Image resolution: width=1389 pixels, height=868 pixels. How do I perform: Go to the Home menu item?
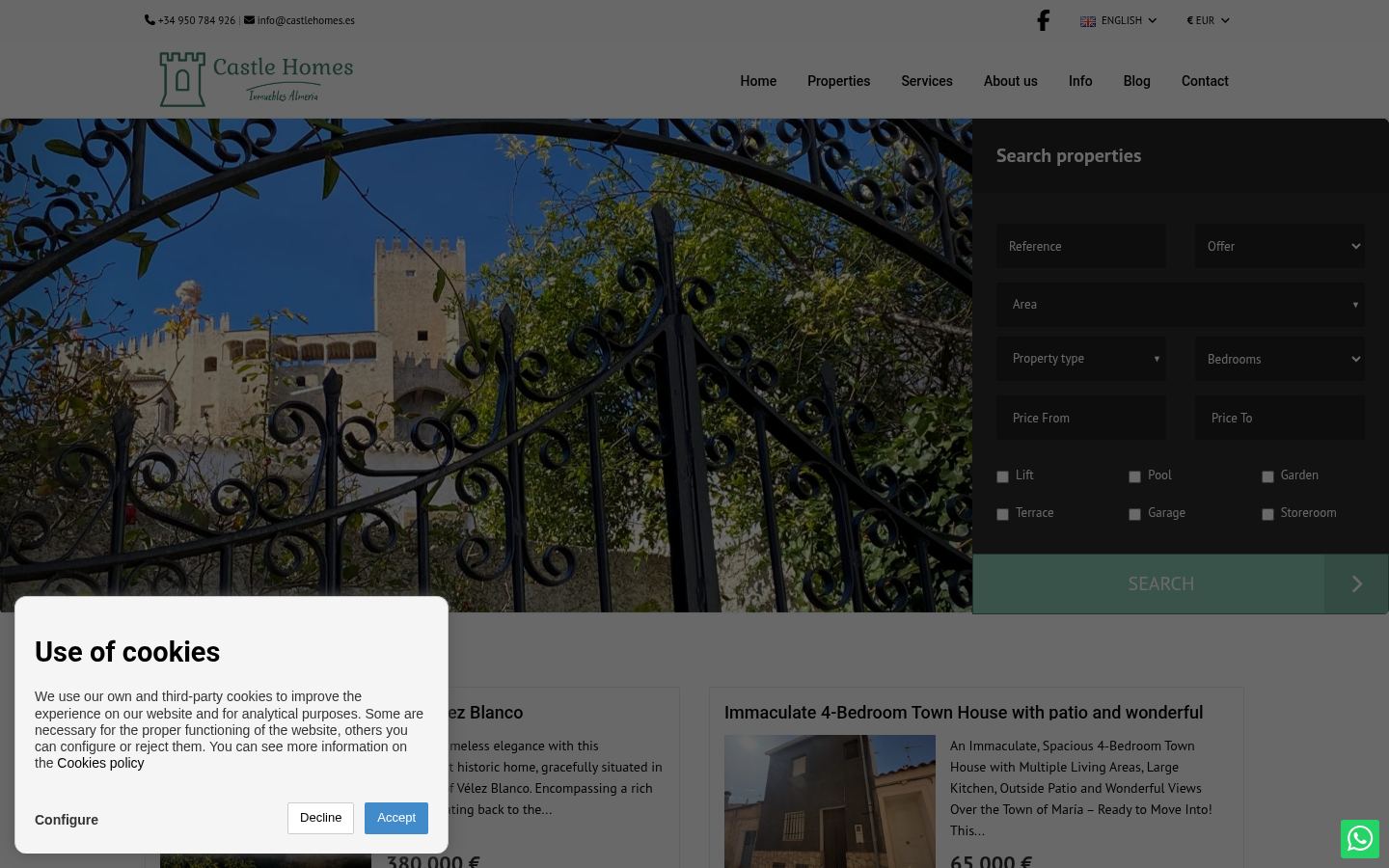[x=758, y=81]
